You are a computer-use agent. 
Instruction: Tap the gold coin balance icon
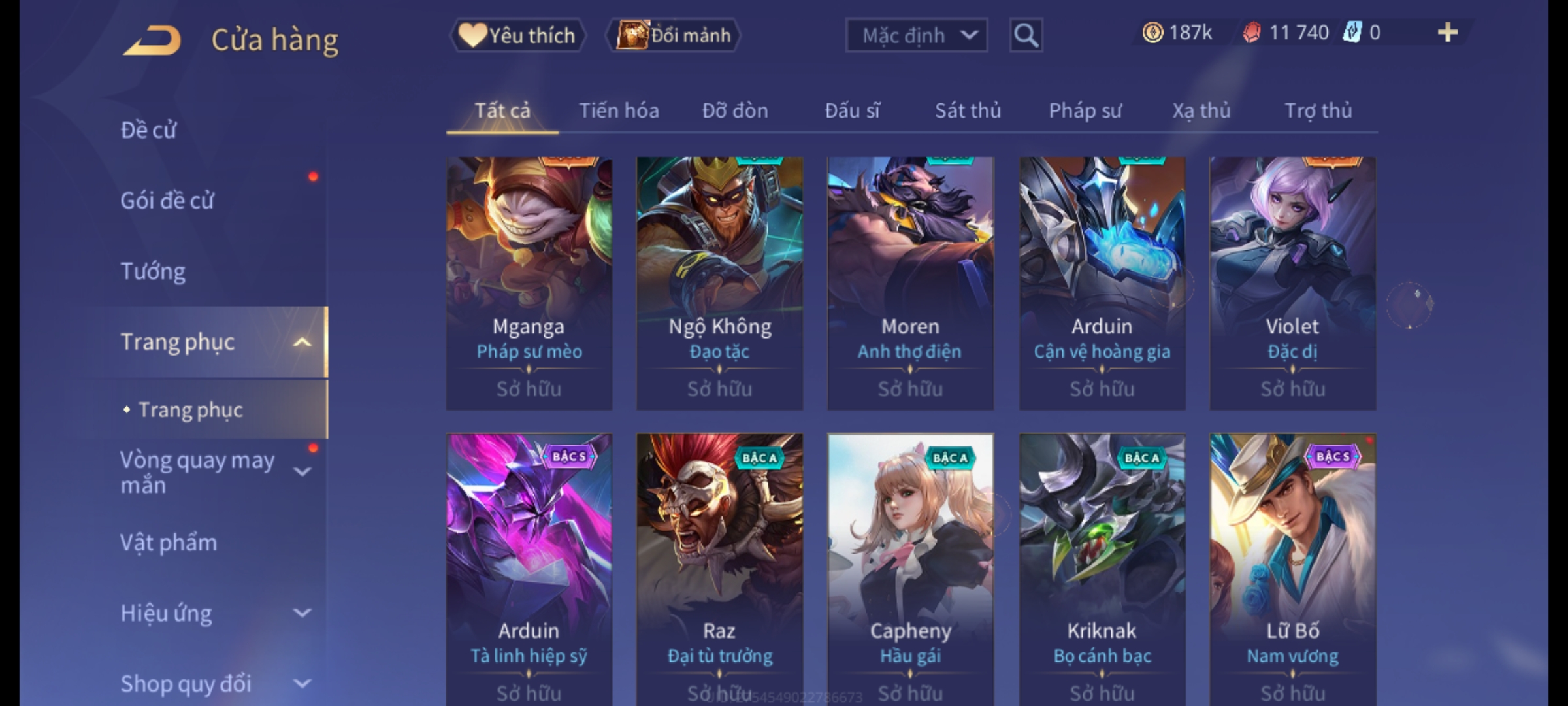point(1152,33)
